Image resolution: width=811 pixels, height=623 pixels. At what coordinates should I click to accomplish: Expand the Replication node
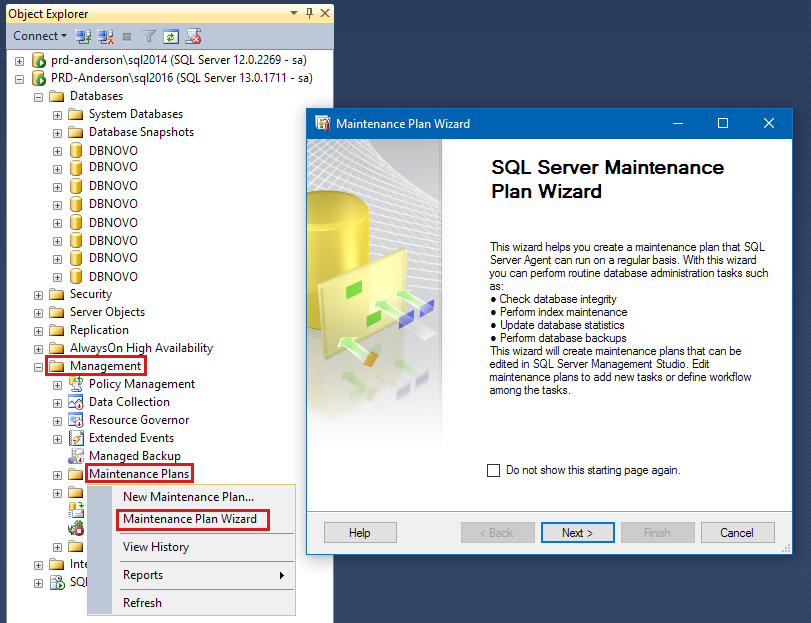click(38, 331)
